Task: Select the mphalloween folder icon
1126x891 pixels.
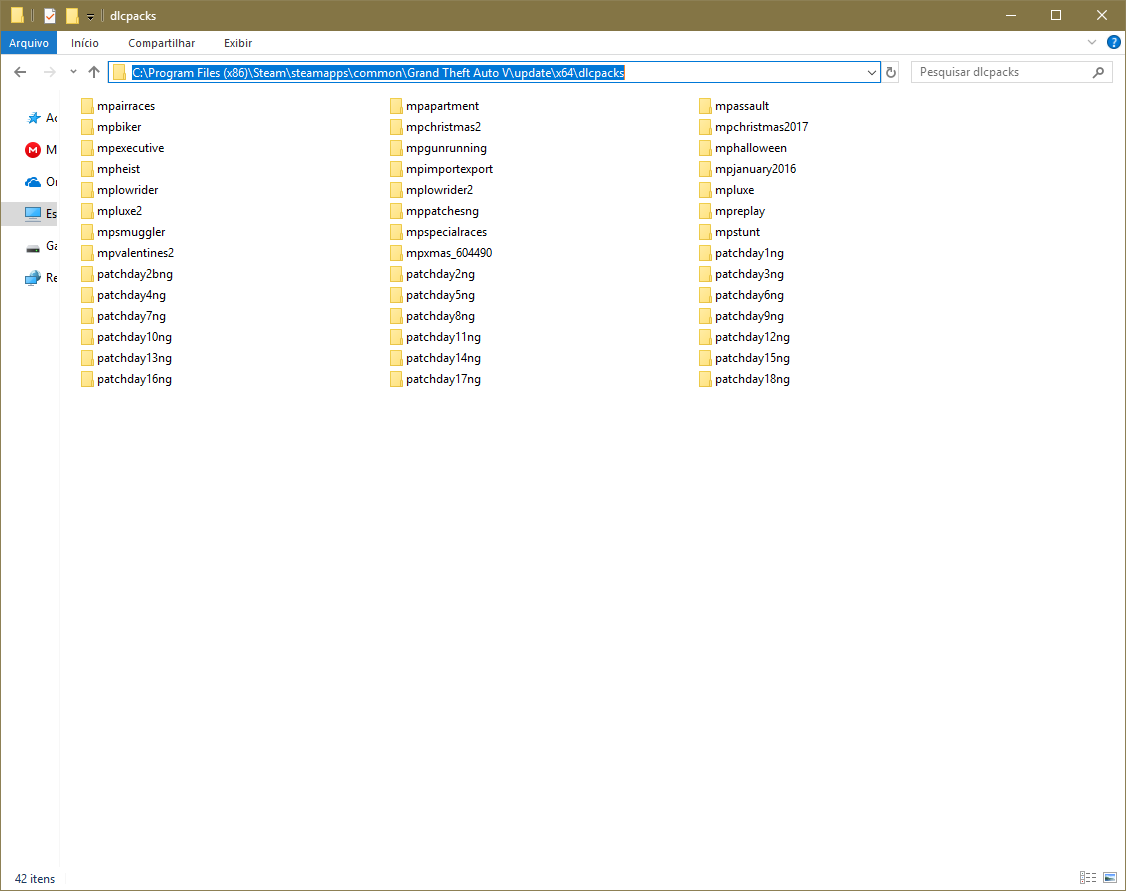Action: point(704,148)
